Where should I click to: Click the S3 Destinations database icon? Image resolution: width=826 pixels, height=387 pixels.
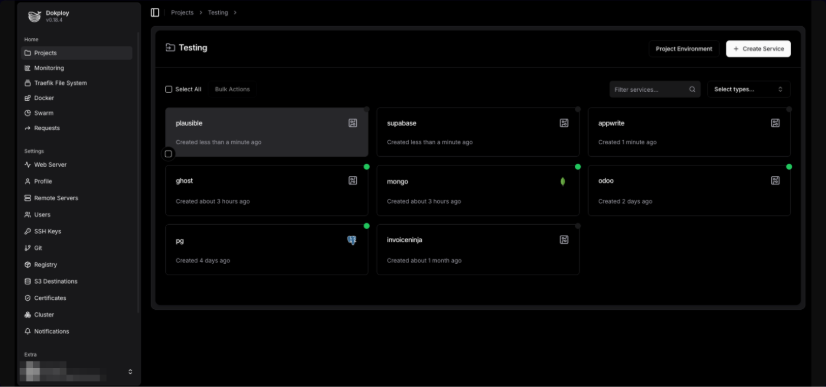click(28, 281)
